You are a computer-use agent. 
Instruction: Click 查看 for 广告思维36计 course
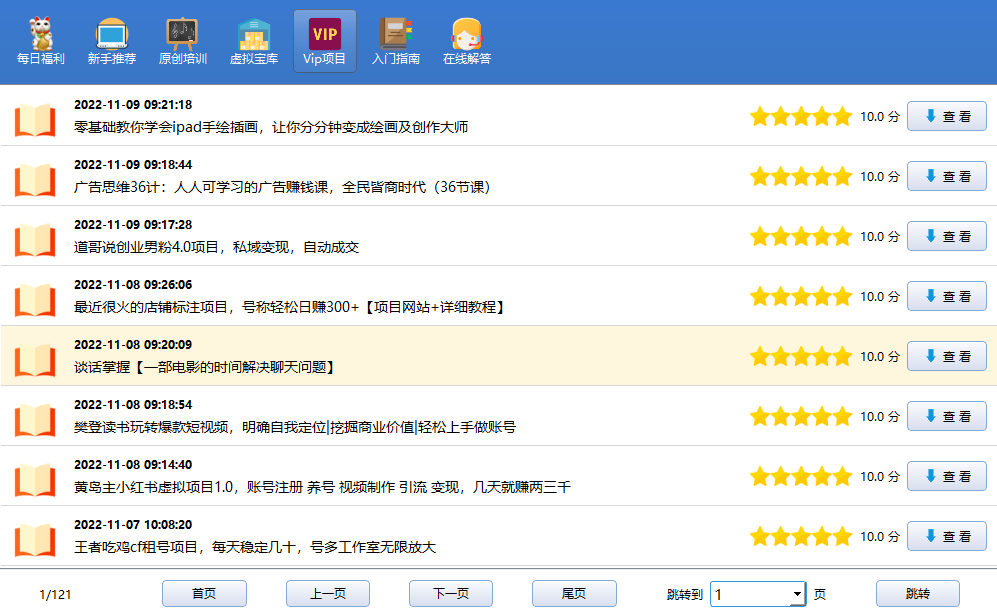pos(947,176)
